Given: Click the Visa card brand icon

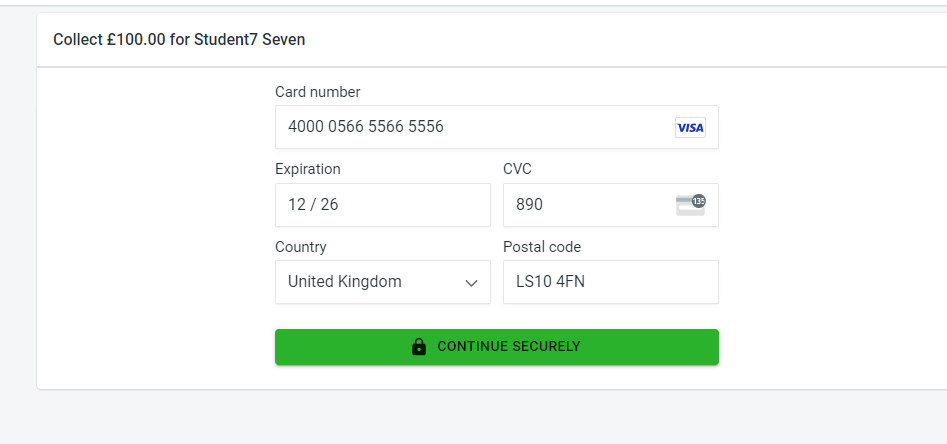Looking at the screenshot, I should coord(690,128).
